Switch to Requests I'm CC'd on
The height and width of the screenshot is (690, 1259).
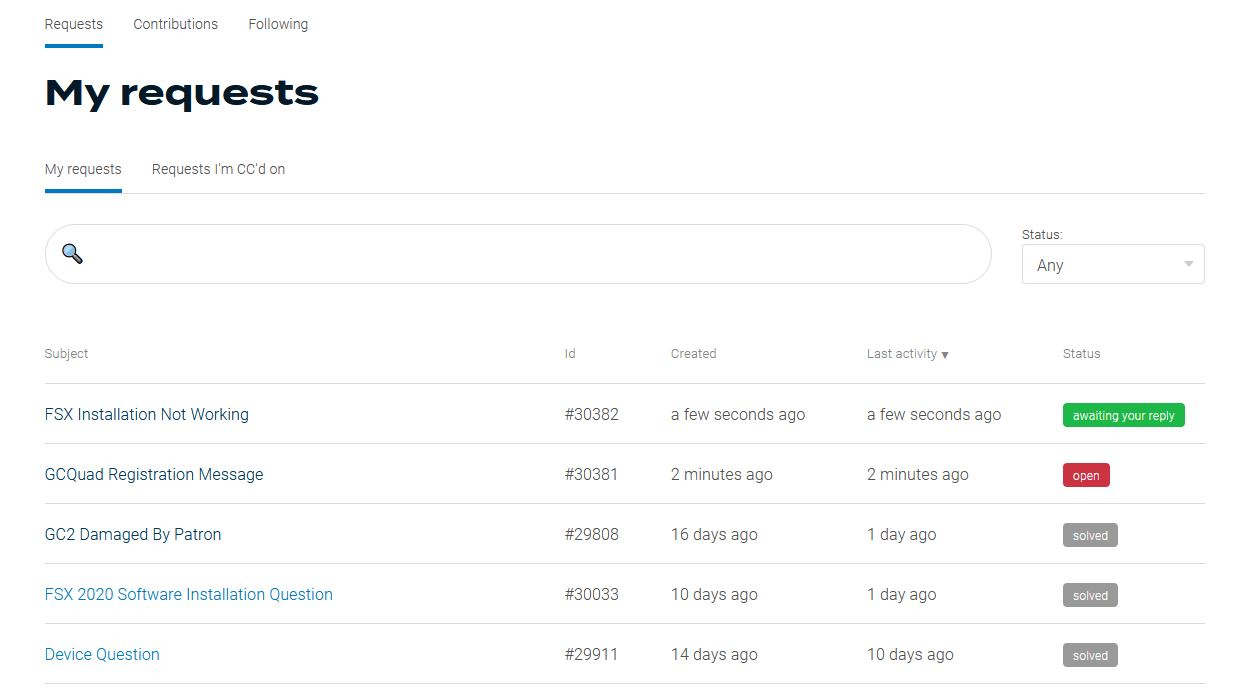[x=218, y=169]
